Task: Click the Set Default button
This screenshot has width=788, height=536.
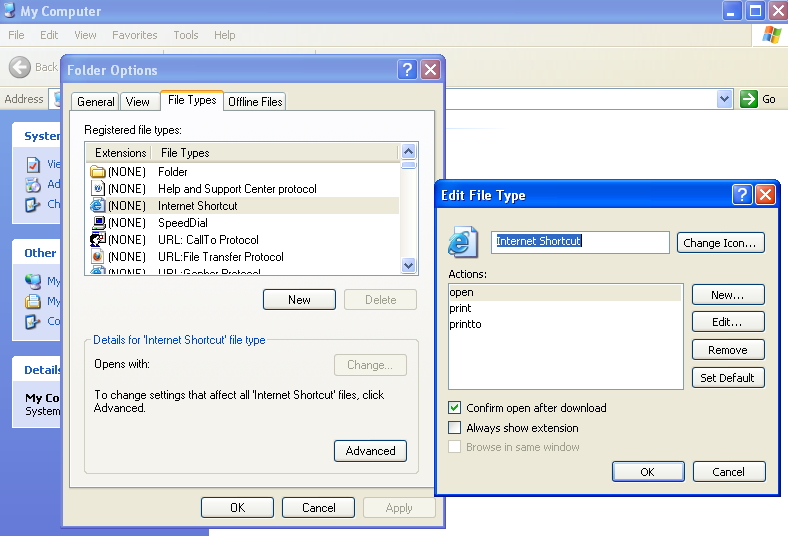Action: [x=728, y=378]
